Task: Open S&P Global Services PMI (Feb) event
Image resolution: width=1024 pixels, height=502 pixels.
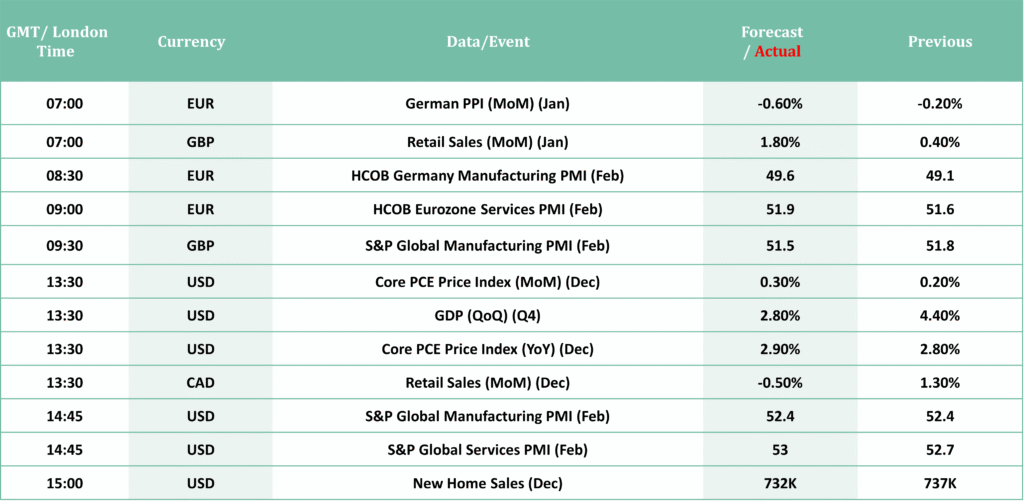Action: click(488, 450)
